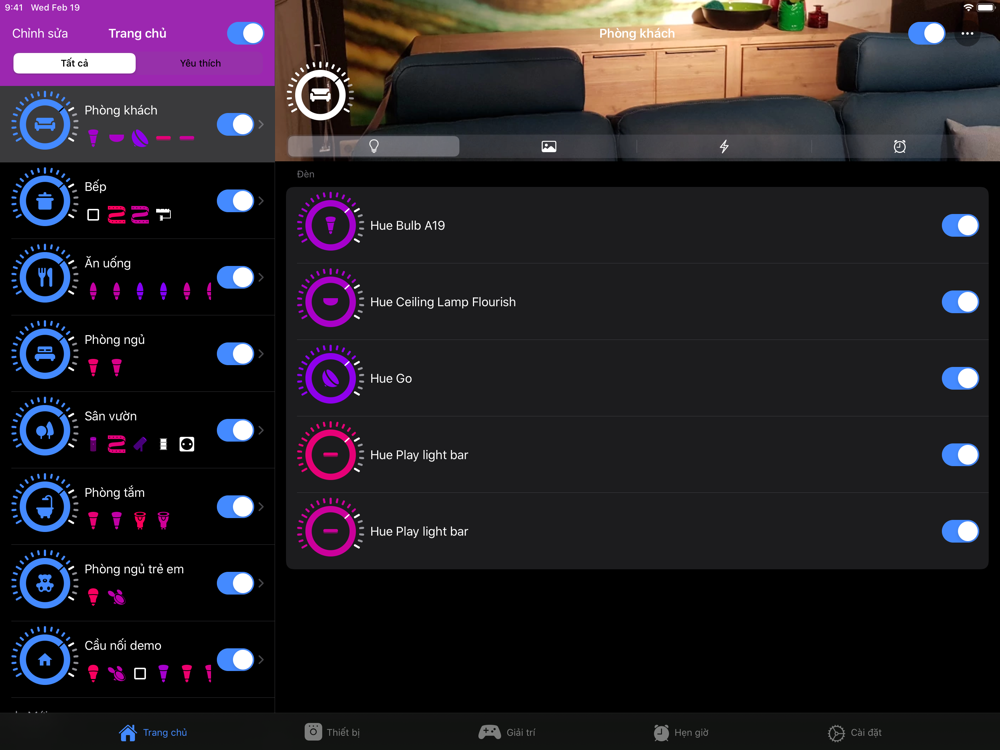Tap the Hue Bulb A19 dial icon
Viewport: 1000px width, 750px height.
330,225
